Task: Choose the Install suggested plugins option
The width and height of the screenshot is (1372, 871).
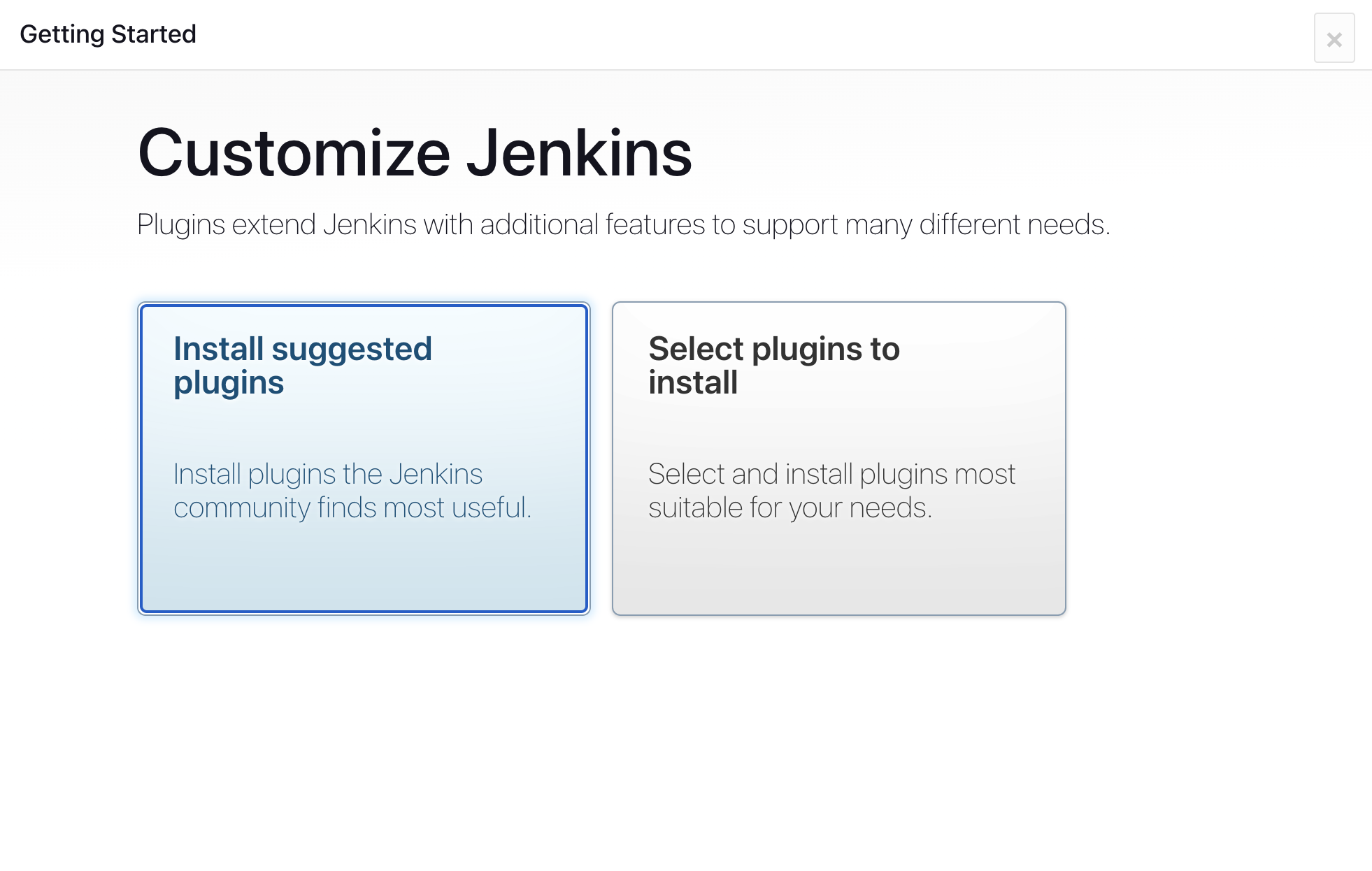Action: (x=364, y=459)
